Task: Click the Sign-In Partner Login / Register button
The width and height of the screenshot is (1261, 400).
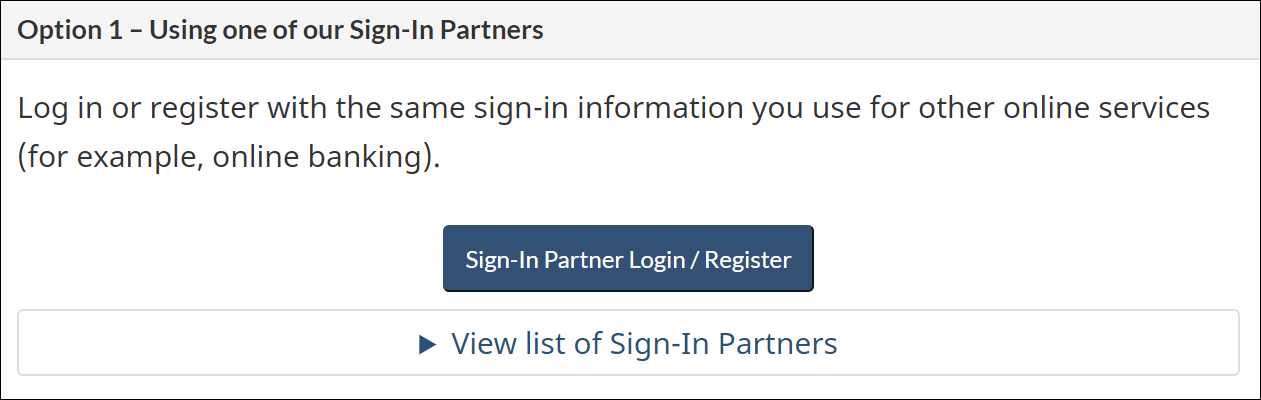Action: [628, 259]
